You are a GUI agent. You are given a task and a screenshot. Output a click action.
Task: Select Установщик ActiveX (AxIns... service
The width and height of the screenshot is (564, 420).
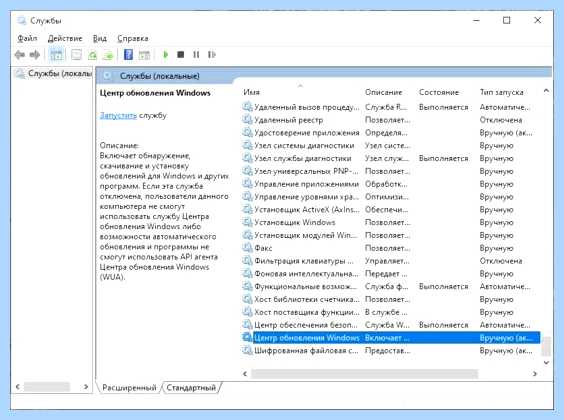[x=306, y=209]
